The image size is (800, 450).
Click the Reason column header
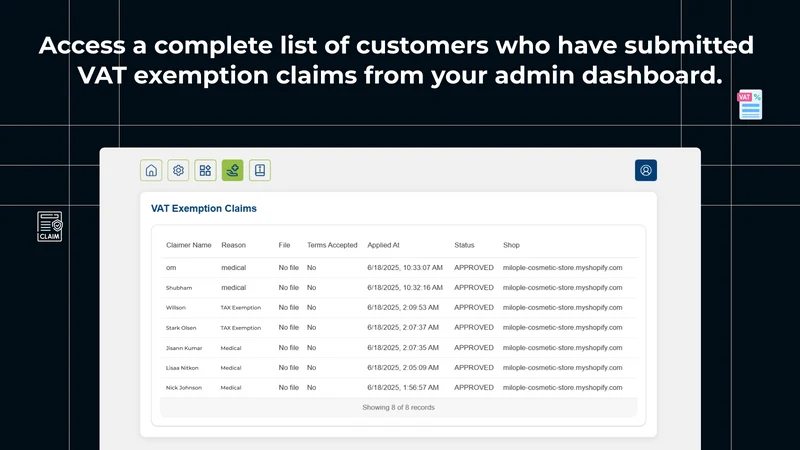pos(233,245)
